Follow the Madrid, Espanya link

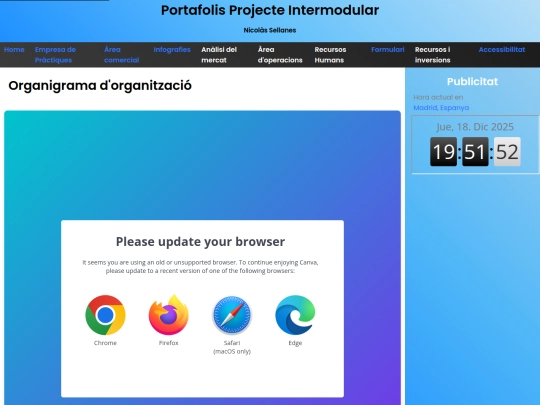pyautogui.click(x=441, y=108)
